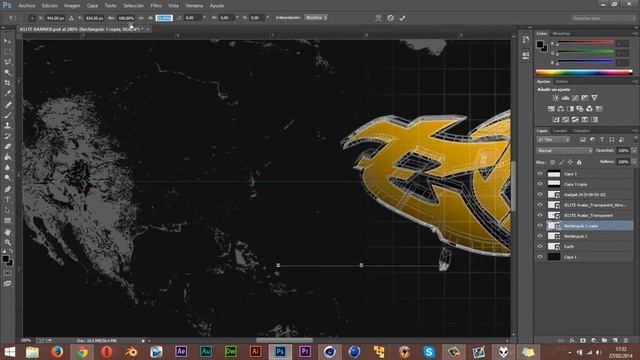Open Google Chrome from taskbar
This screenshot has width=640, height=360.
click(x=82, y=351)
